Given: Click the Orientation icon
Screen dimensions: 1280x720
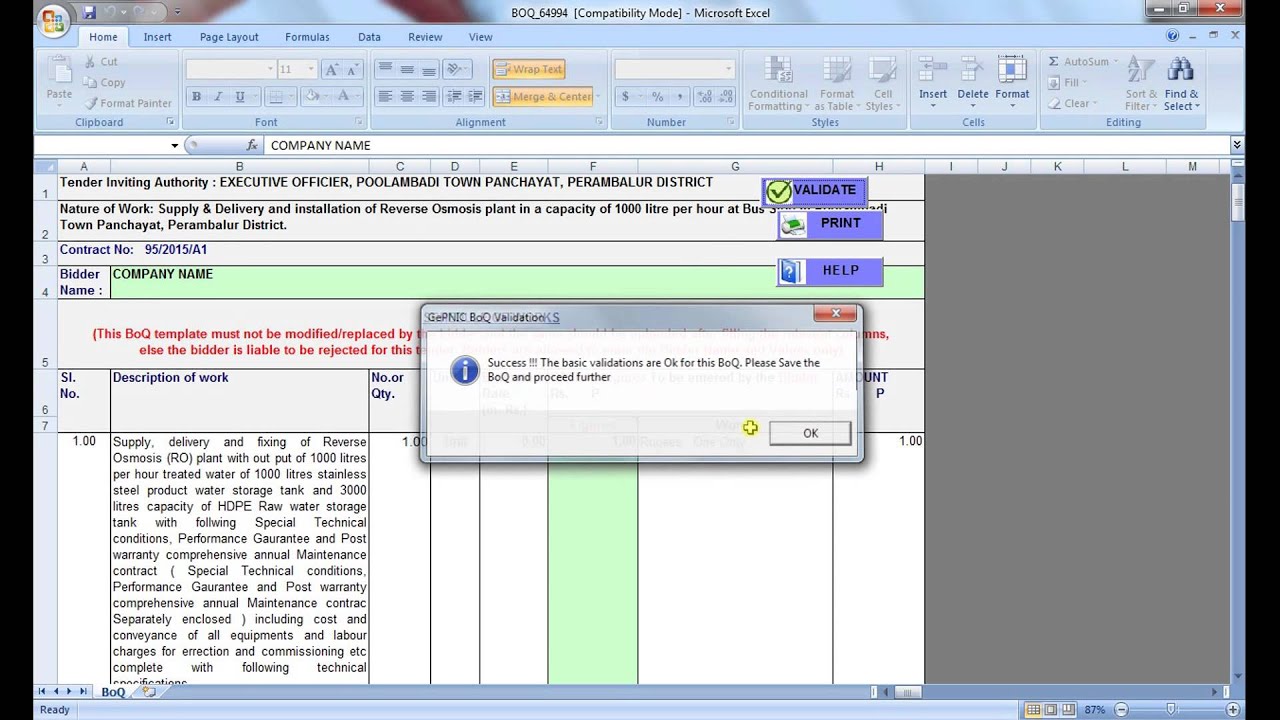Looking at the screenshot, I should coord(456,69).
